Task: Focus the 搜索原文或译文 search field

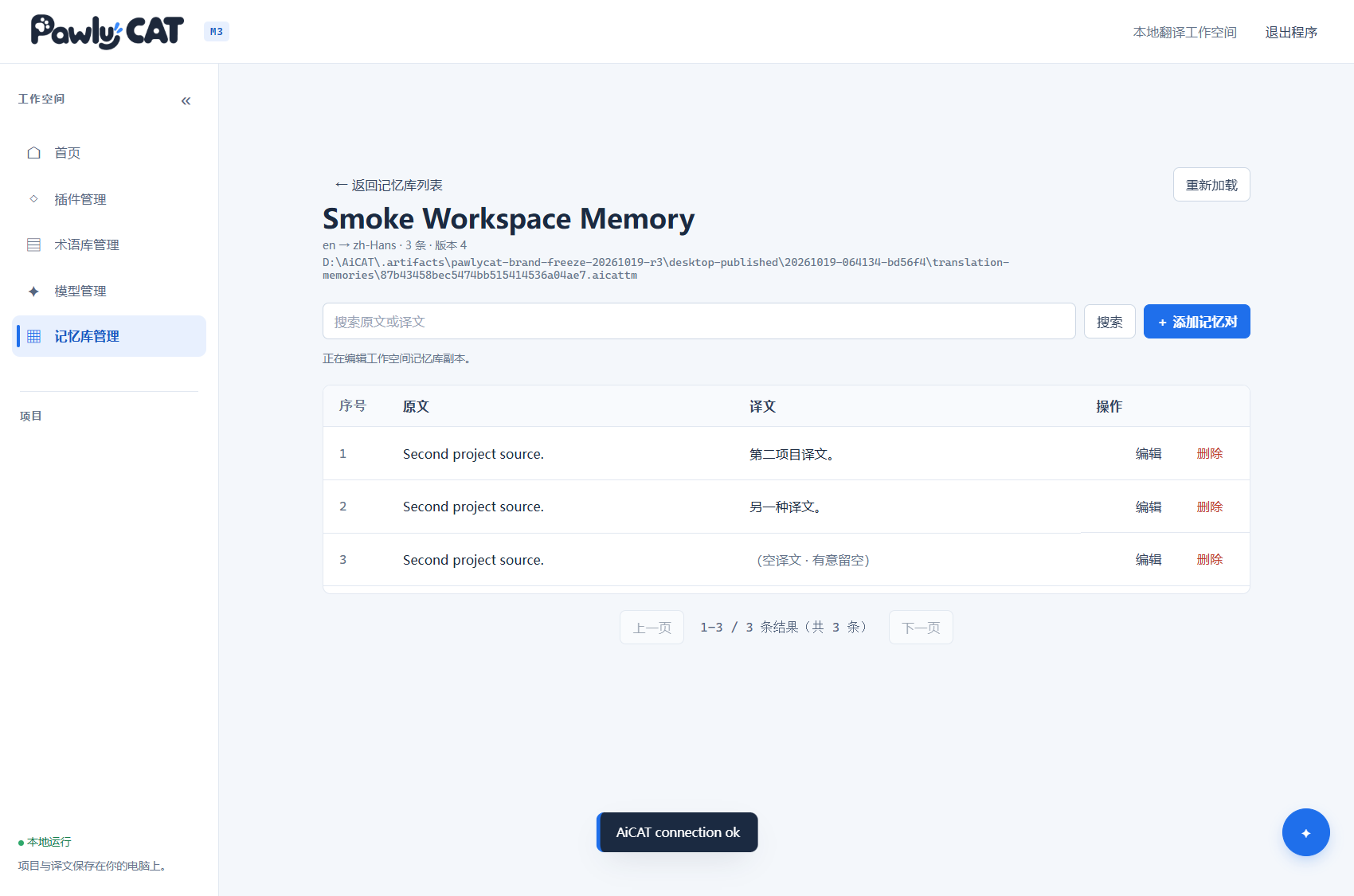Action: (699, 322)
